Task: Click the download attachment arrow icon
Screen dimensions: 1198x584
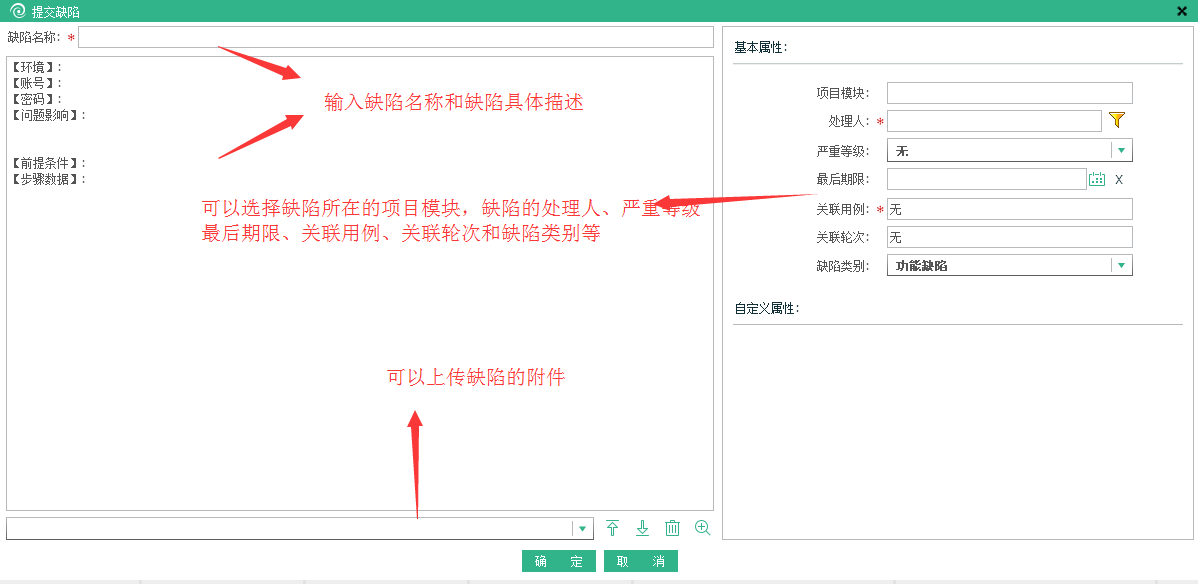Action: click(642, 528)
